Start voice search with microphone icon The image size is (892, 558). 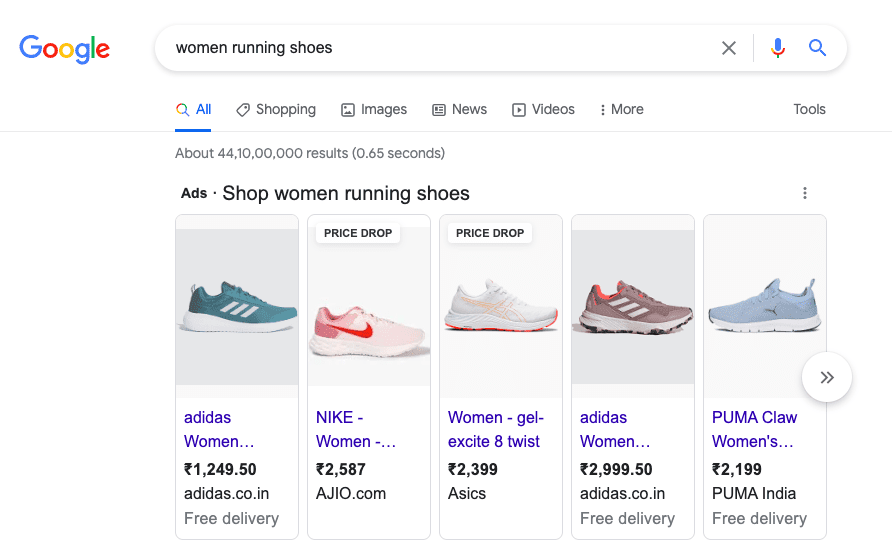point(778,48)
